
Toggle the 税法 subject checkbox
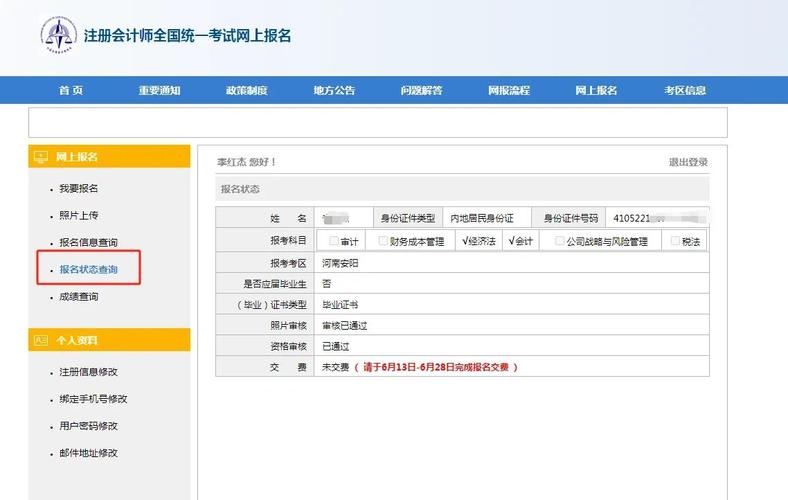(675, 241)
